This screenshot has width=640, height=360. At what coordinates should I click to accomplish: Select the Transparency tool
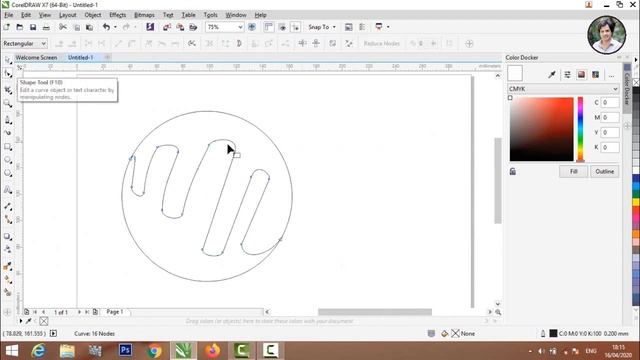pos(8,249)
